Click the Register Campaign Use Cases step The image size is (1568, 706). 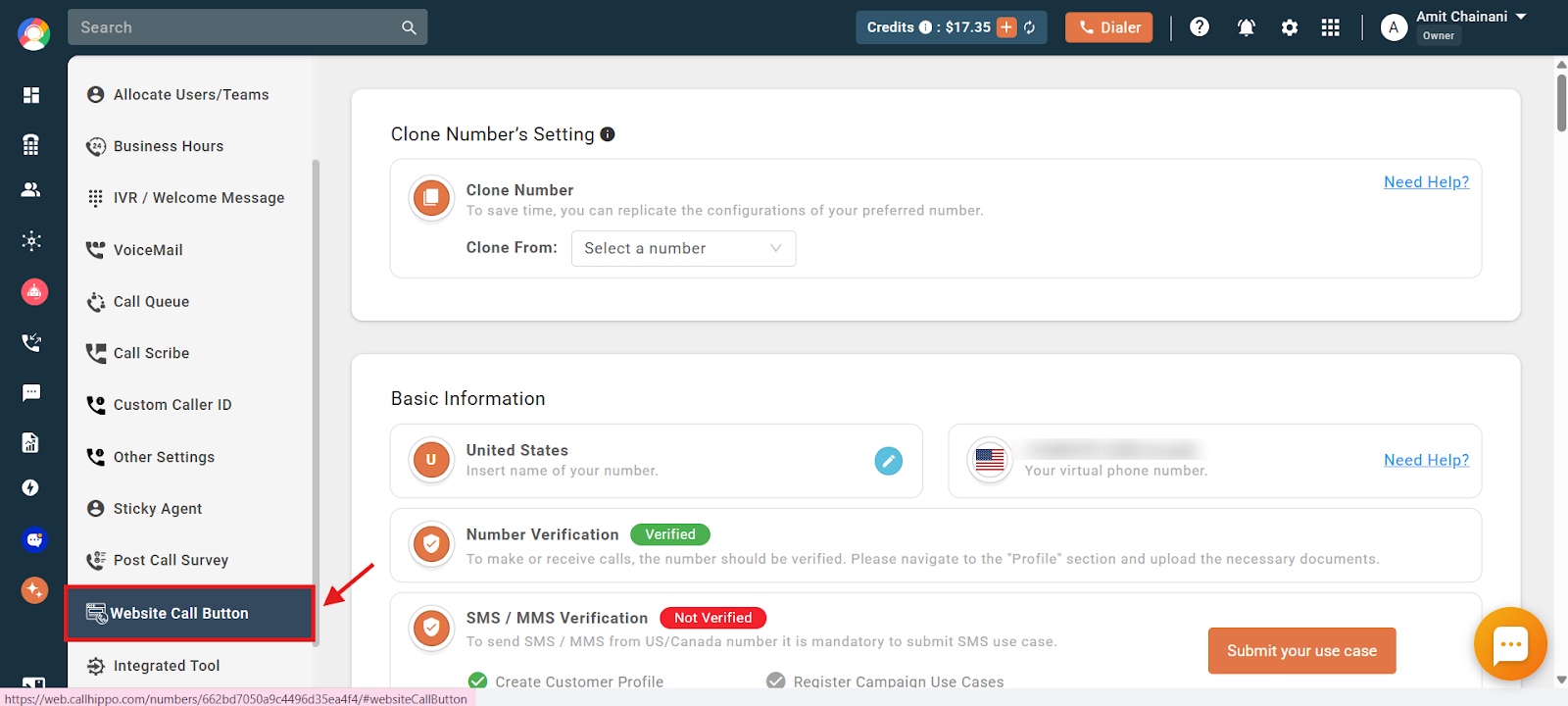tap(885, 681)
